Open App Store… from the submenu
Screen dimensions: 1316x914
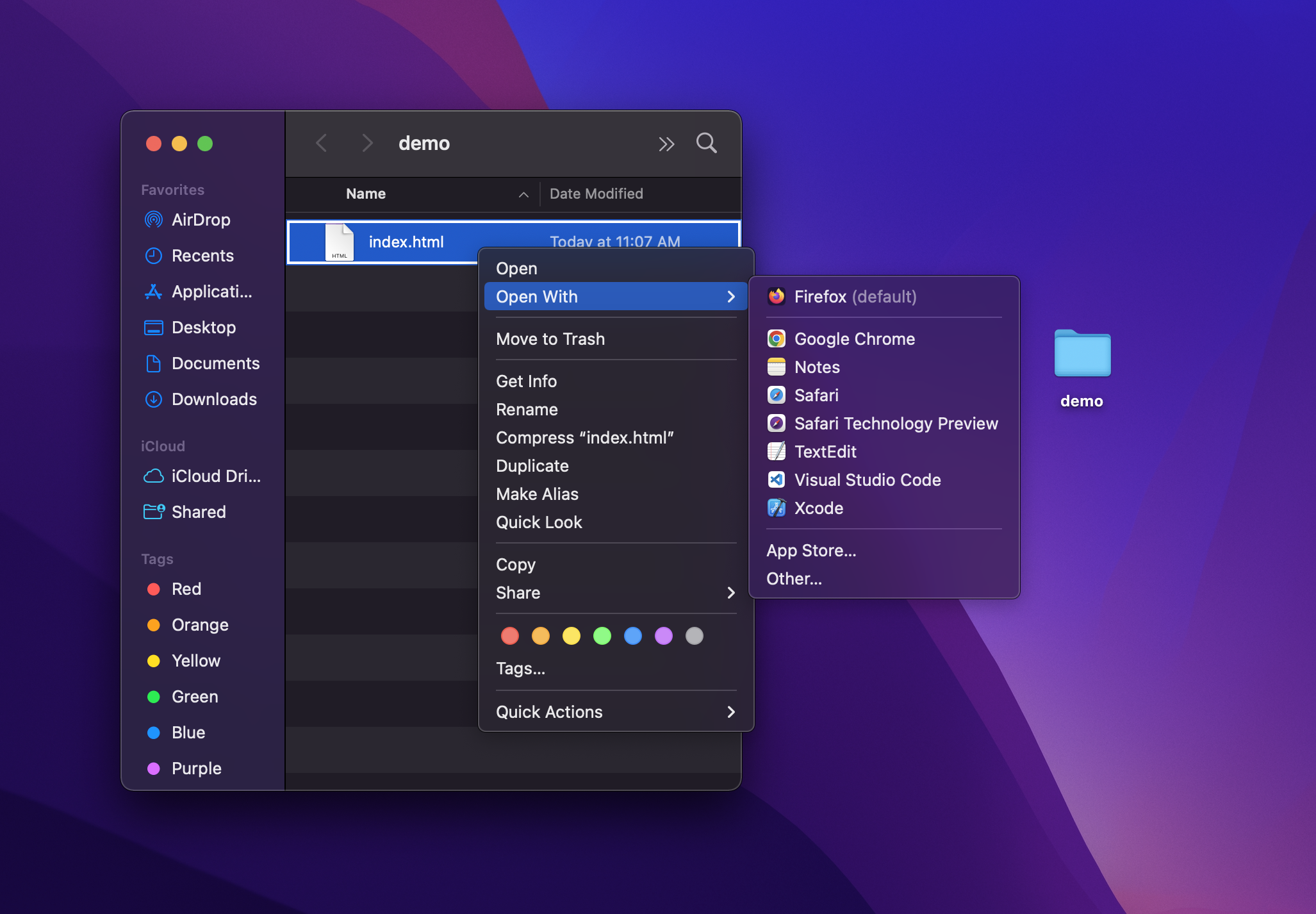(x=884, y=550)
